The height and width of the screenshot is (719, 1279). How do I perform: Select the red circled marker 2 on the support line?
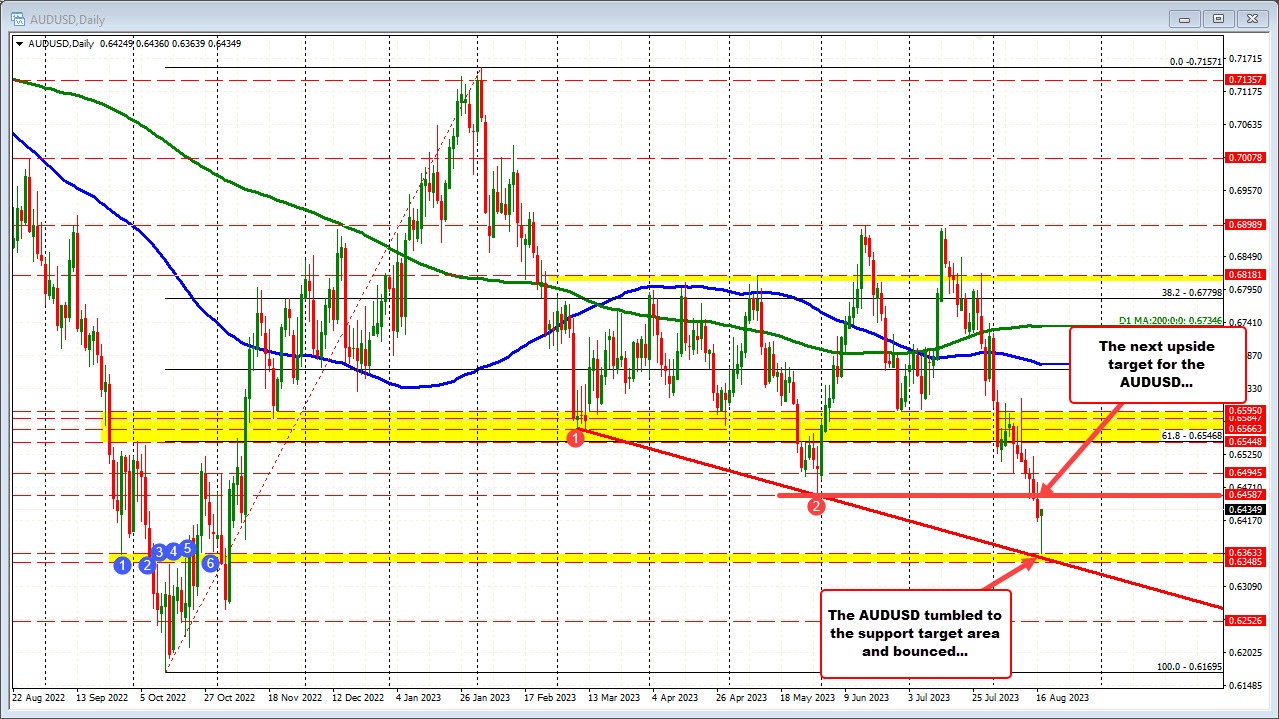[x=816, y=505]
